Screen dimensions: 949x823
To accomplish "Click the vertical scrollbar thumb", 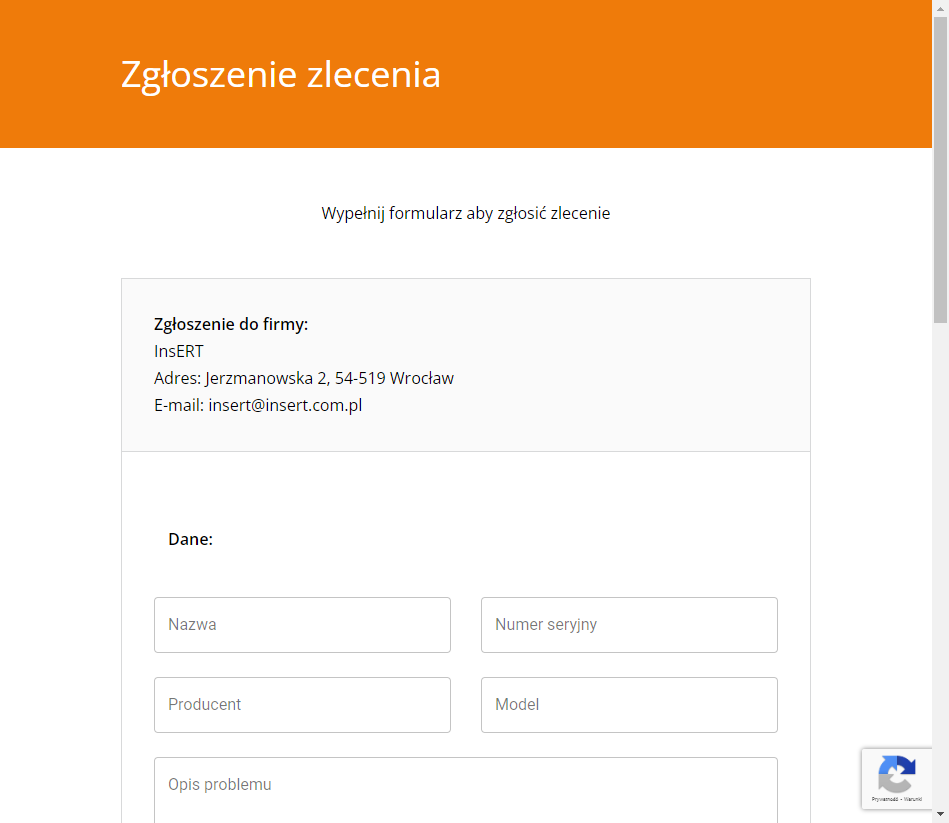I will pos(940,170).
